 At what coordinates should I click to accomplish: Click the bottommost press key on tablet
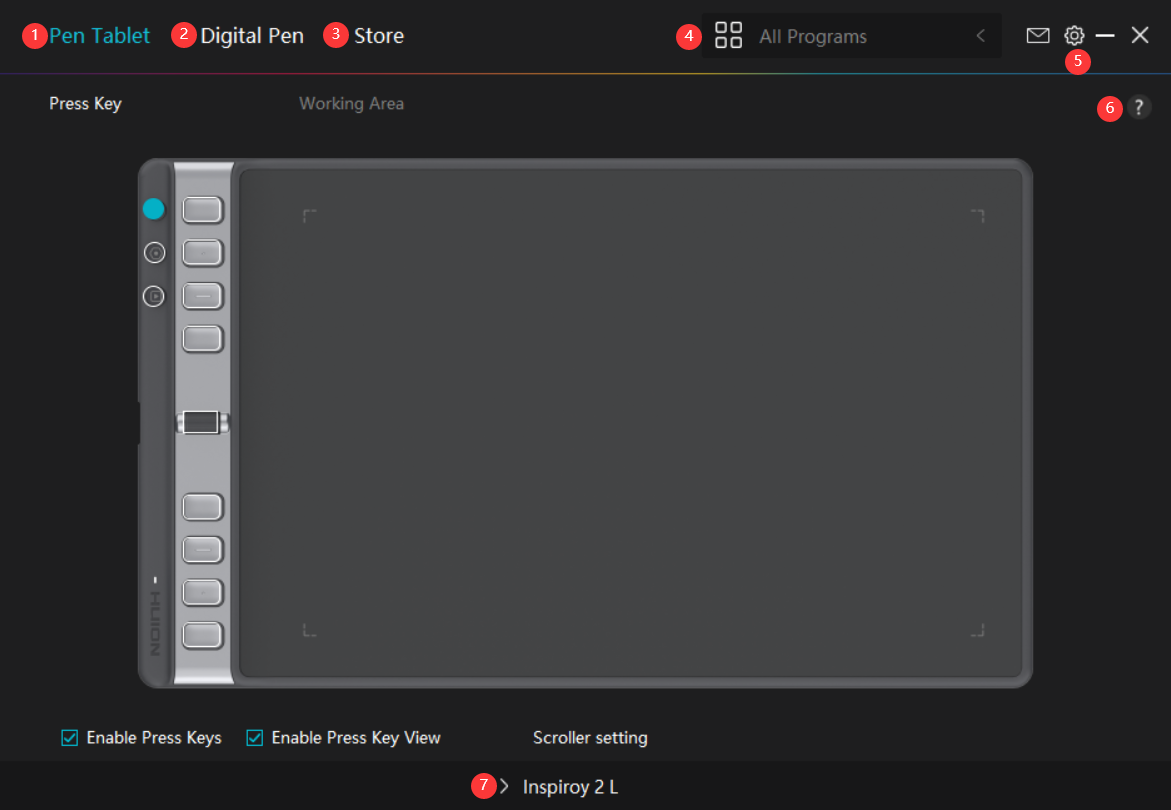pos(203,635)
